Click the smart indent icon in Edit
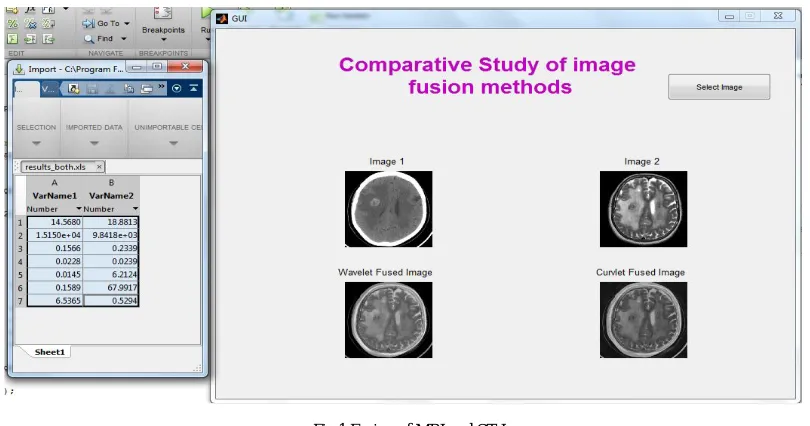This screenshot has height=426, width=810. [x=13, y=39]
